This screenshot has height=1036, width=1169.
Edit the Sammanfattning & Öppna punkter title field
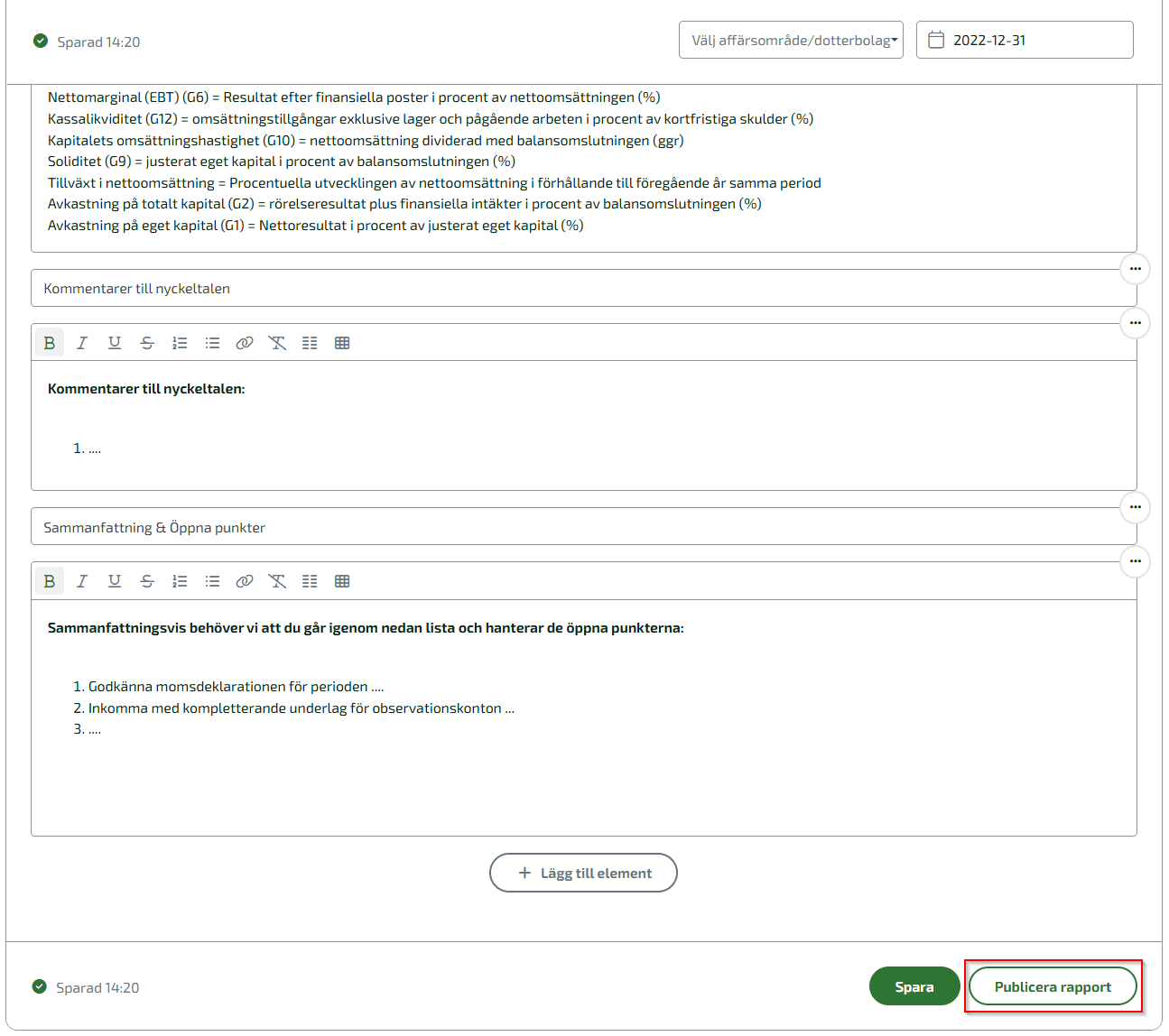[x=583, y=527]
